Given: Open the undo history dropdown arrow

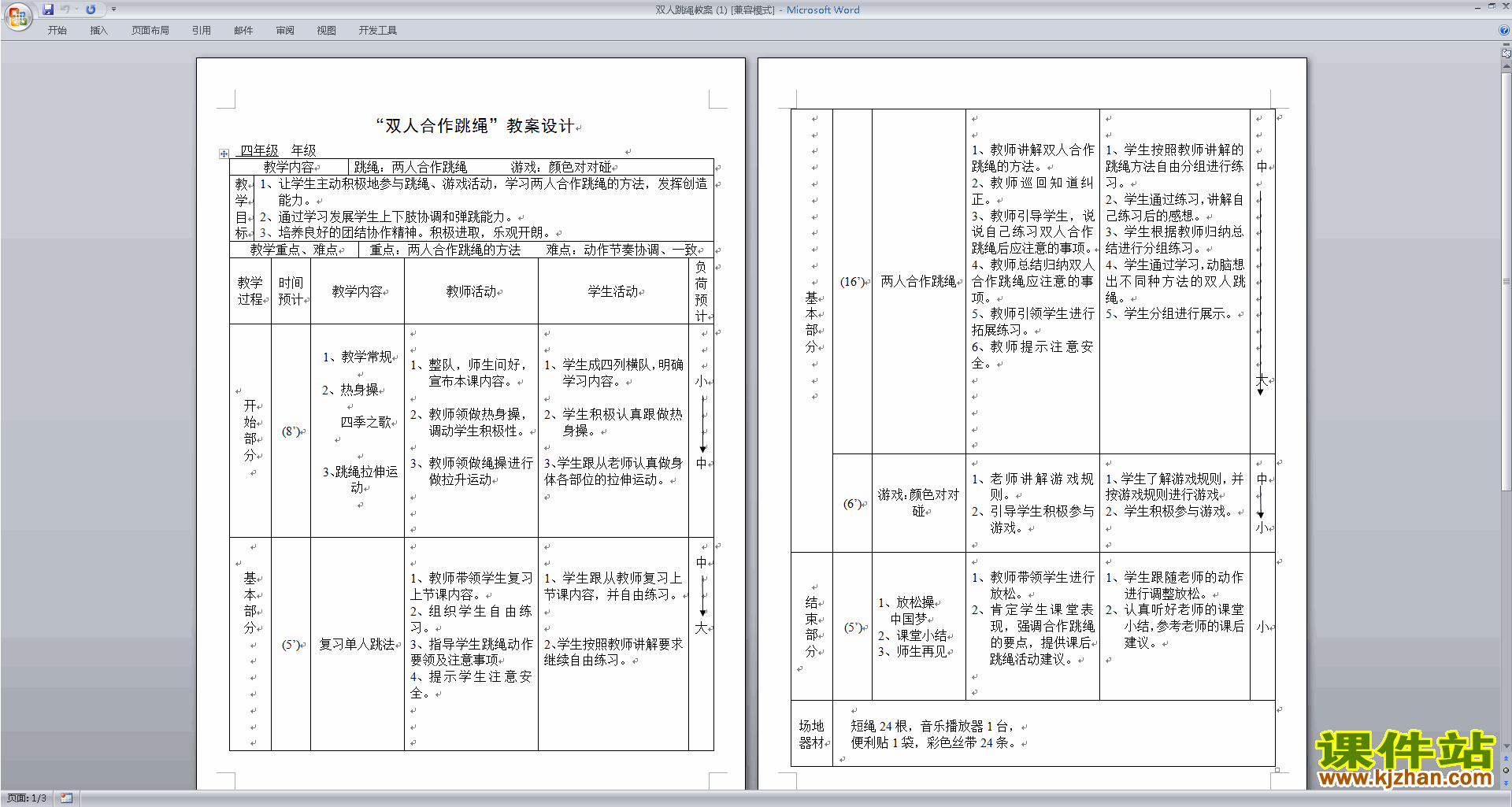Looking at the screenshot, I should 76,9.
